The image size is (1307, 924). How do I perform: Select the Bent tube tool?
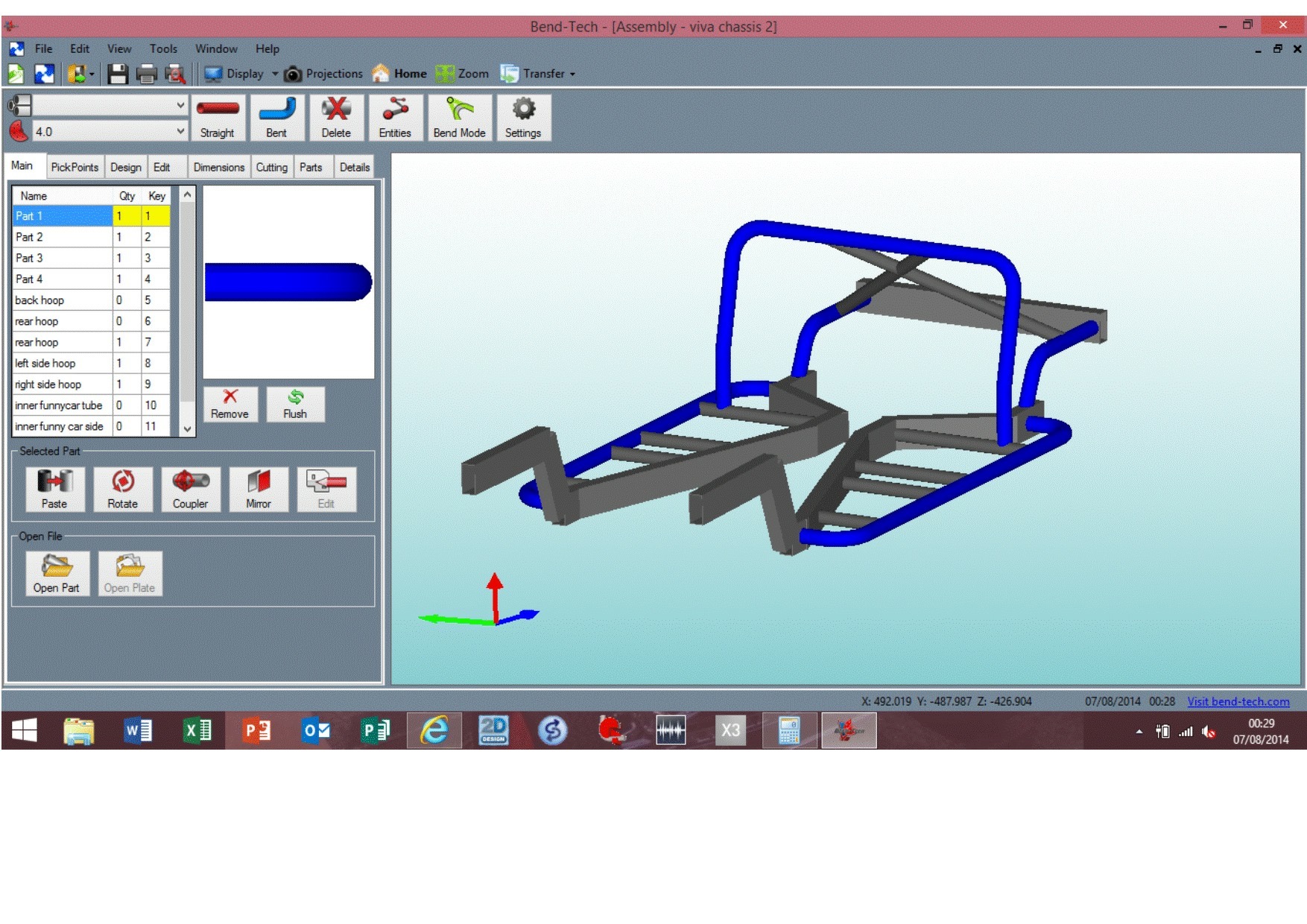pos(276,118)
